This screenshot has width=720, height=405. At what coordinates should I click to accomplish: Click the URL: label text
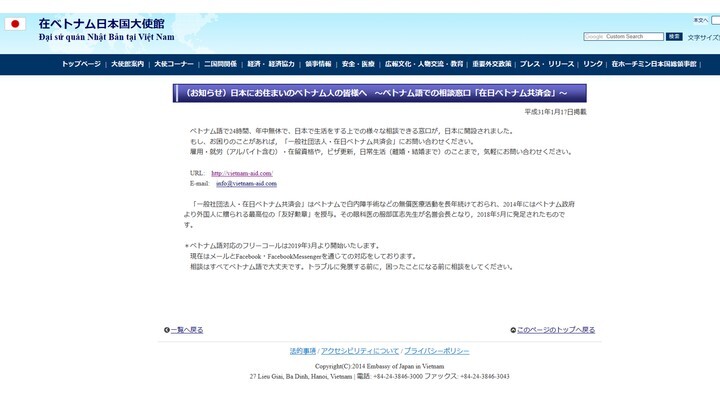click(197, 173)
